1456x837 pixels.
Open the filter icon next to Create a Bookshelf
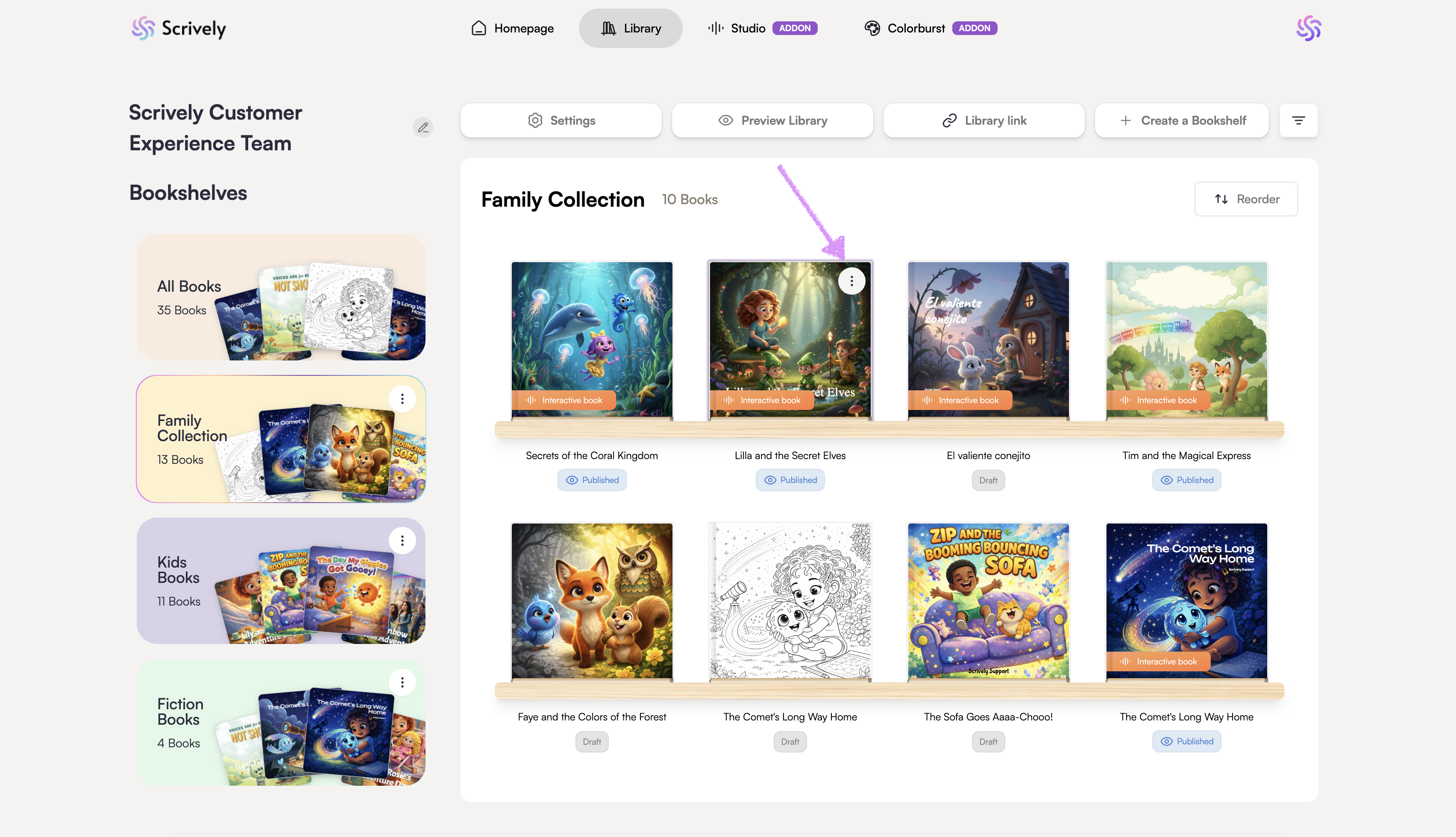[x=1298, y=120]
